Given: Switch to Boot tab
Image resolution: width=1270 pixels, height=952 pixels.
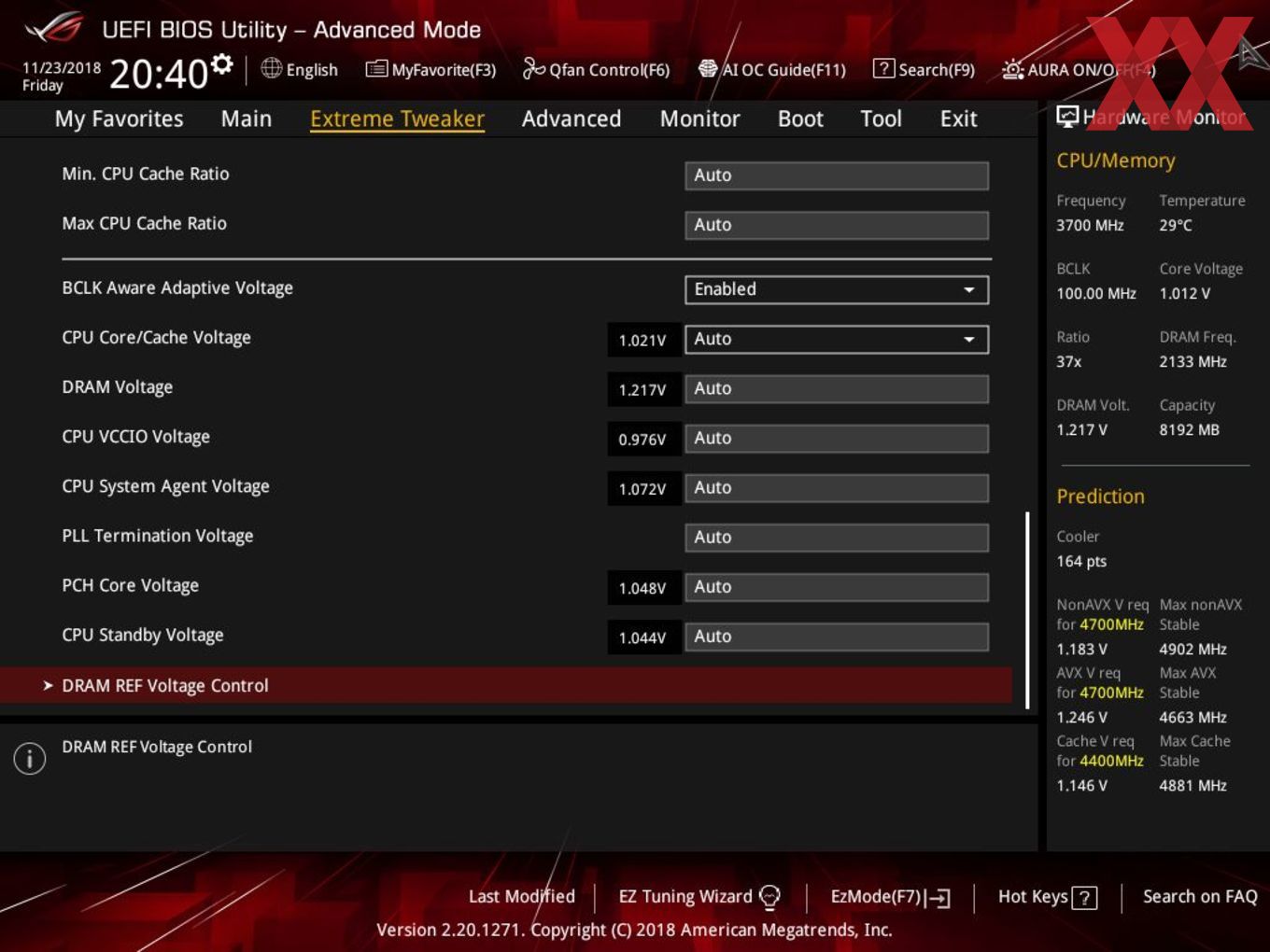Looking at the screenshot, I should pyautogui.click(x=800, y=119).
